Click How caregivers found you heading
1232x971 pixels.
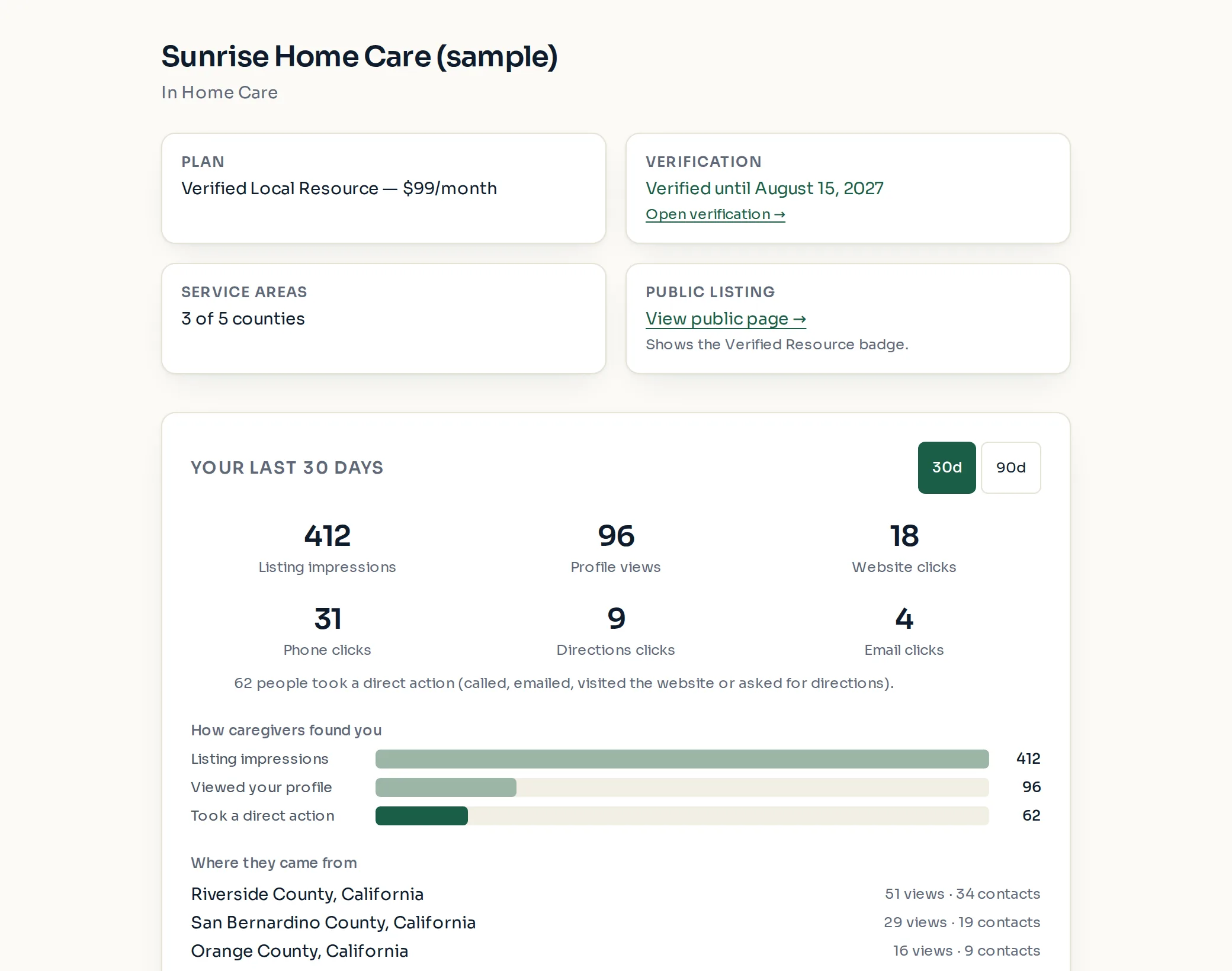[286, 731]
